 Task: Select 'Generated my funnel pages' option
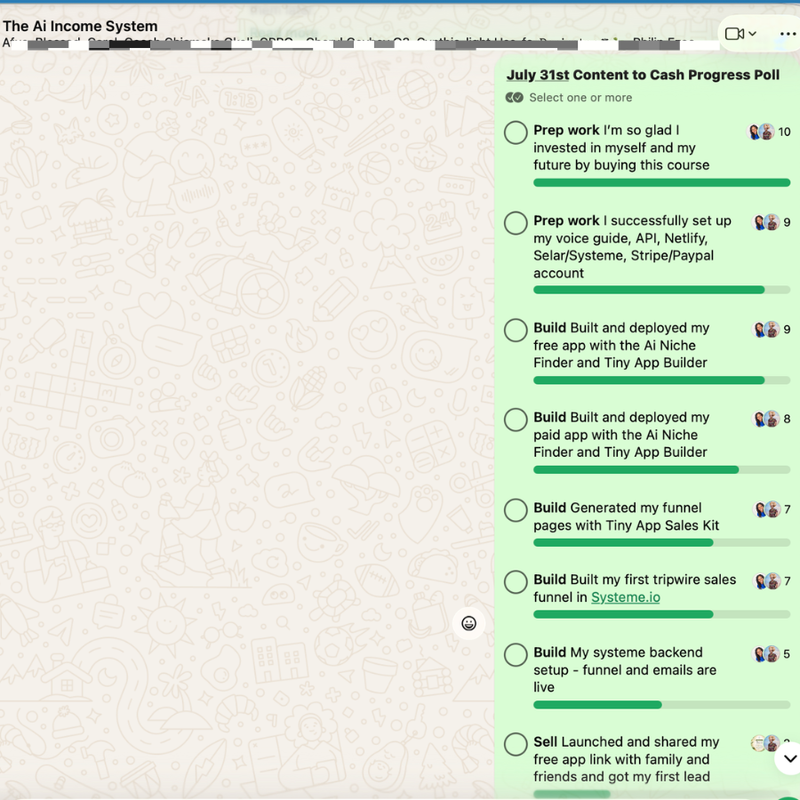(x=515, y=510)
